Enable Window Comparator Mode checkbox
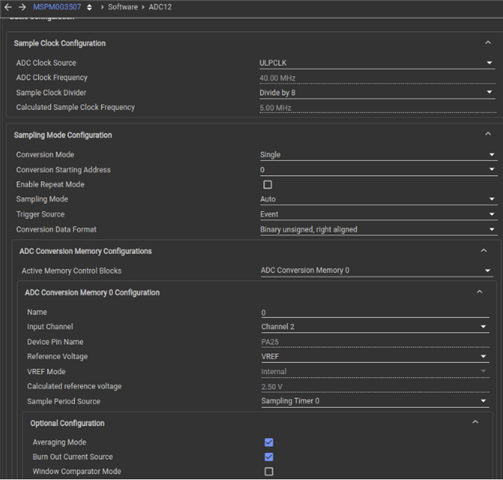The image size is (503, 480). tap(269, 472)
